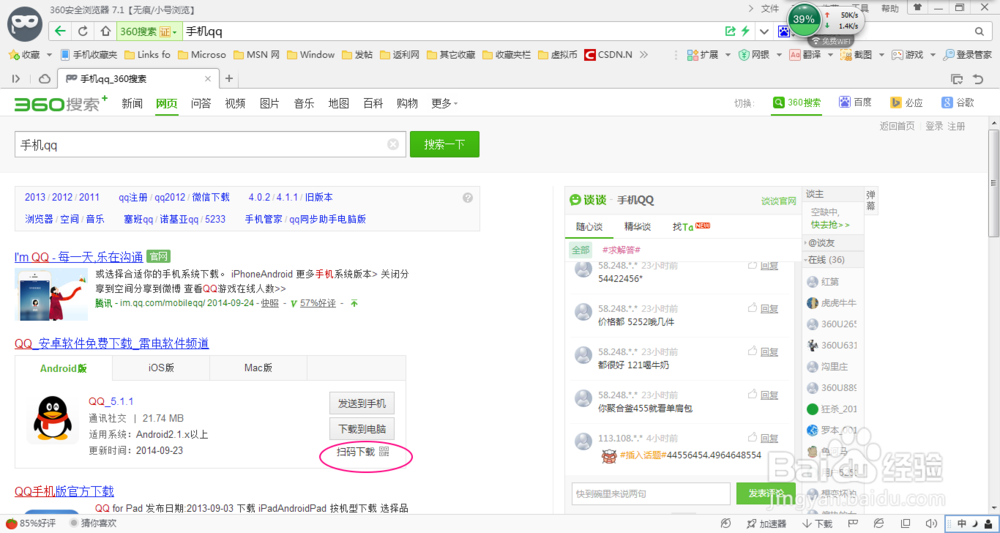Open the 加速器 accelerator in status bar
The height and width of the screenshot is (533, 1000).
click(x=767, y=523)
